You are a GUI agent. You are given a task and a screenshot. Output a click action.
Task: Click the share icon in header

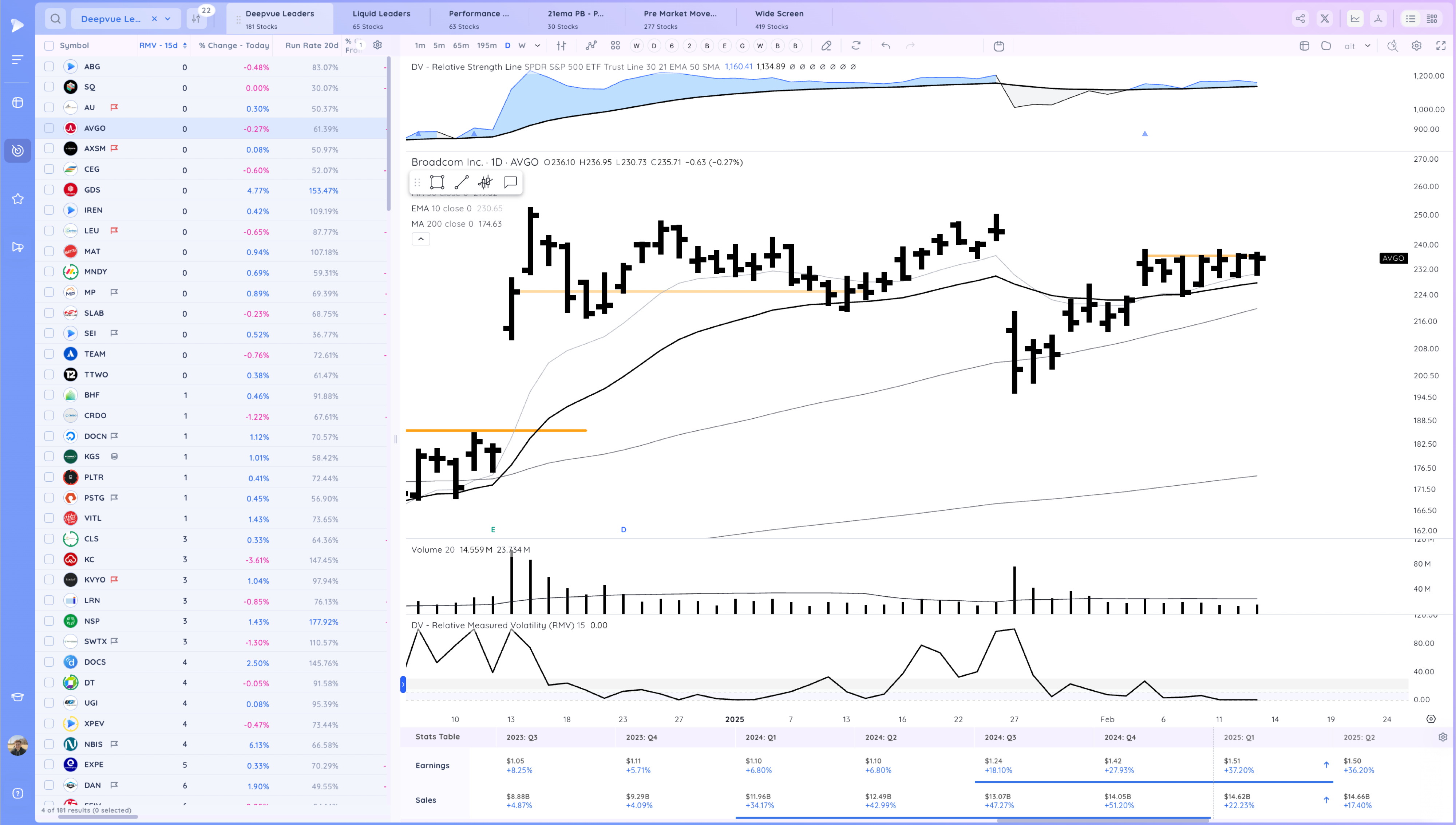[x=1300, y=19]
